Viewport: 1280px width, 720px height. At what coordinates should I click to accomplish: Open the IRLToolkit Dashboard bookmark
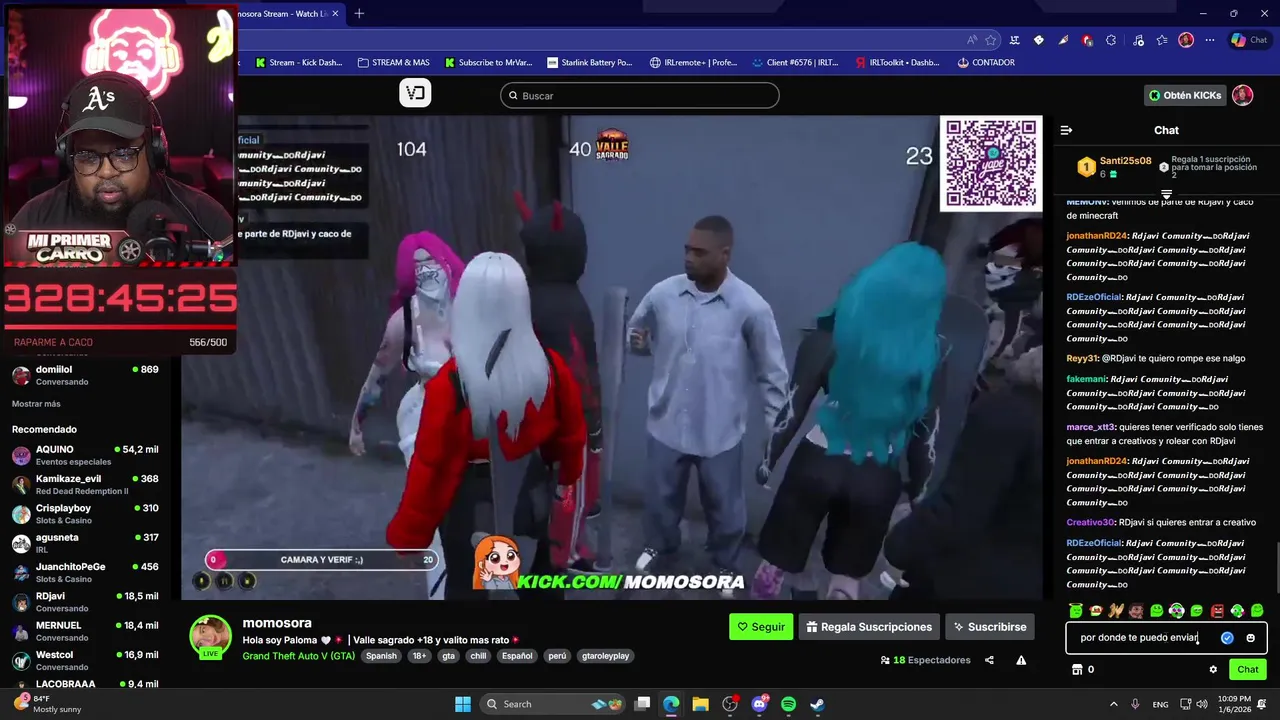click(x=897, y=62)
